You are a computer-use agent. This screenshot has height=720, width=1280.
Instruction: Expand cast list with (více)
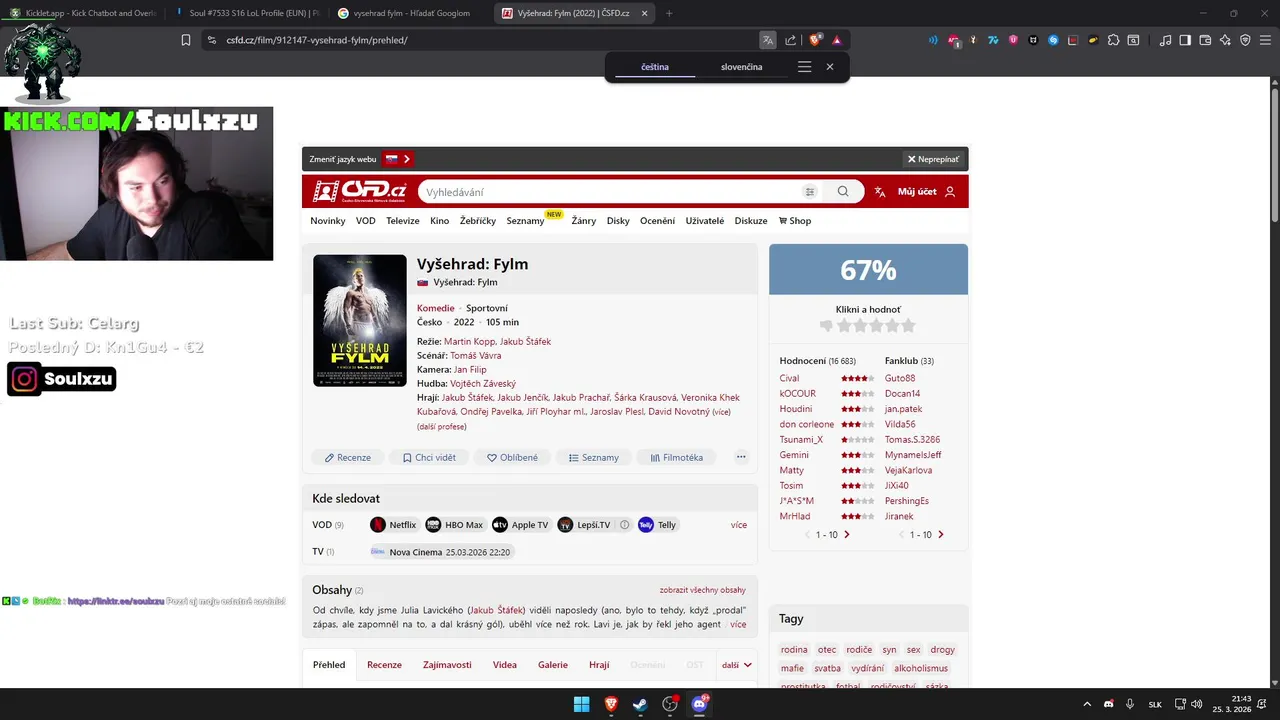pos(721,412)
